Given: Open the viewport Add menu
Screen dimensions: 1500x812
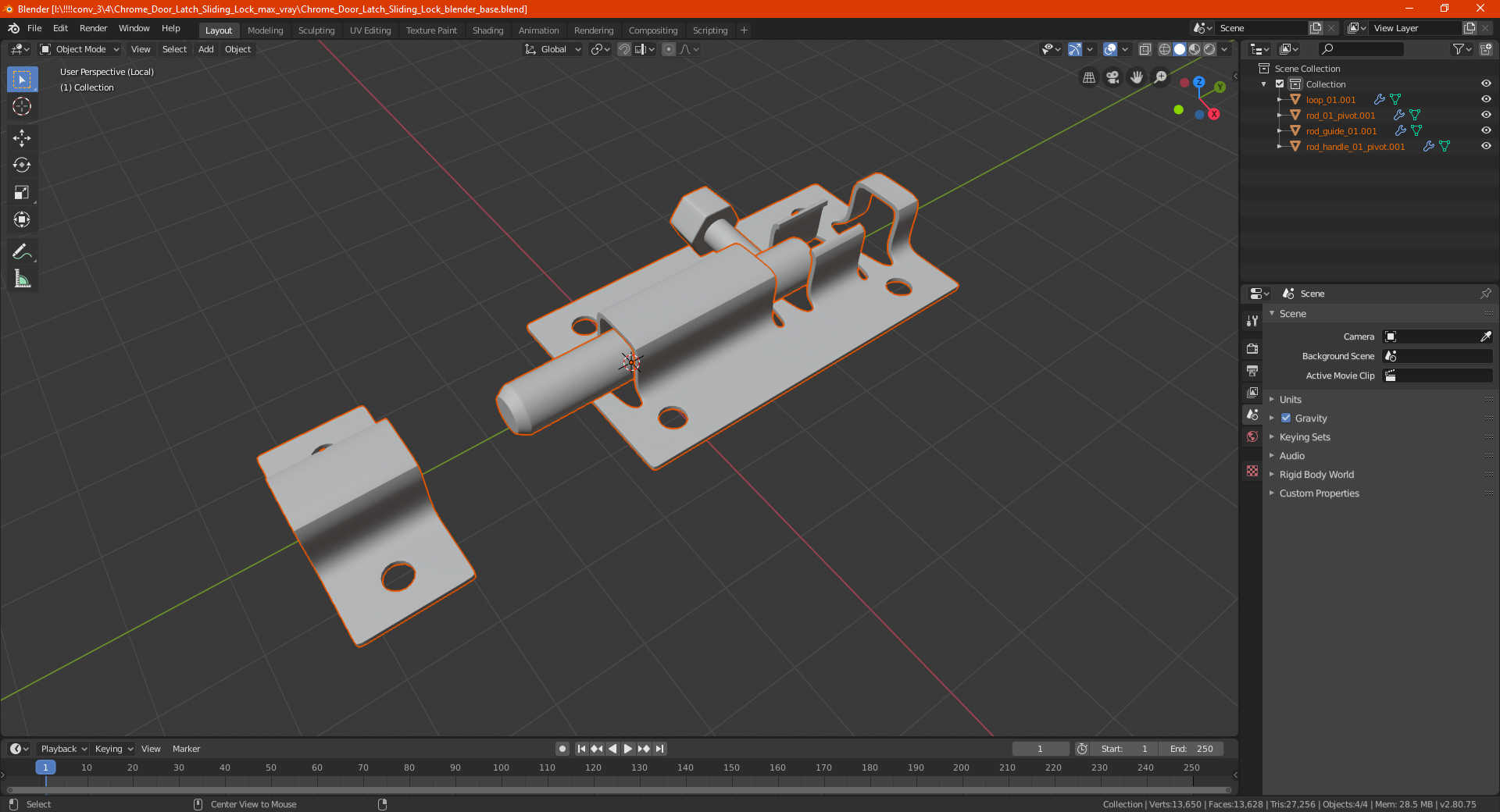Looking at the screenshot, I should (x=206, y=49).
